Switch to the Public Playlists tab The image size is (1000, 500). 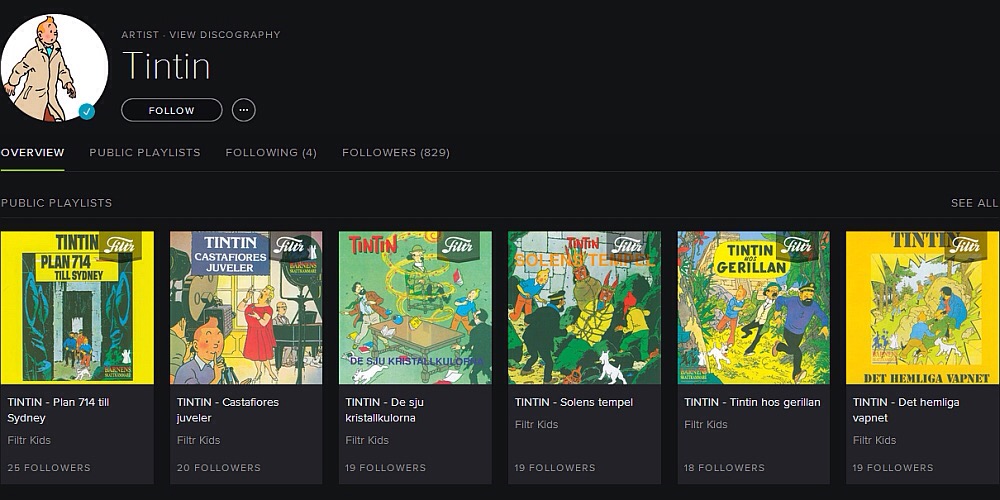[x=145, y=153]
